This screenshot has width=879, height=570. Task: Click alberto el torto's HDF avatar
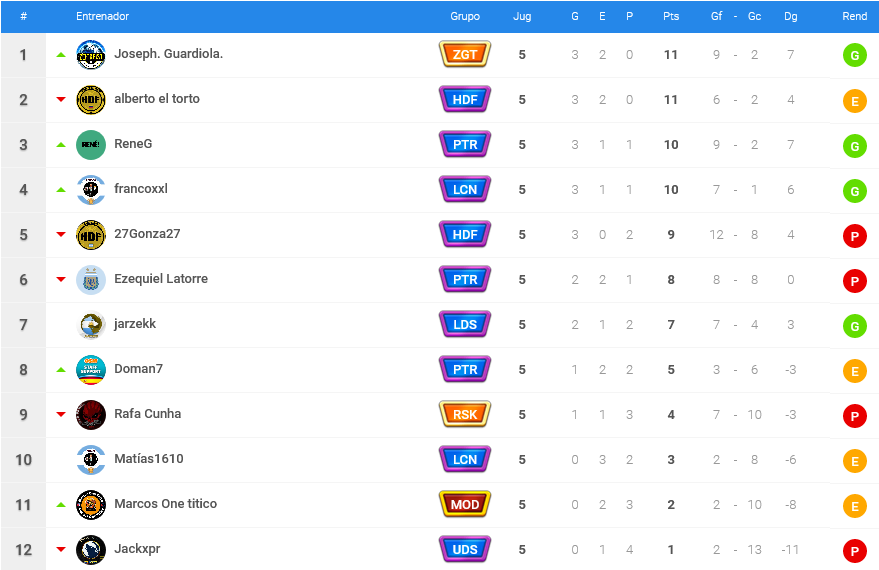coord(91,100)
